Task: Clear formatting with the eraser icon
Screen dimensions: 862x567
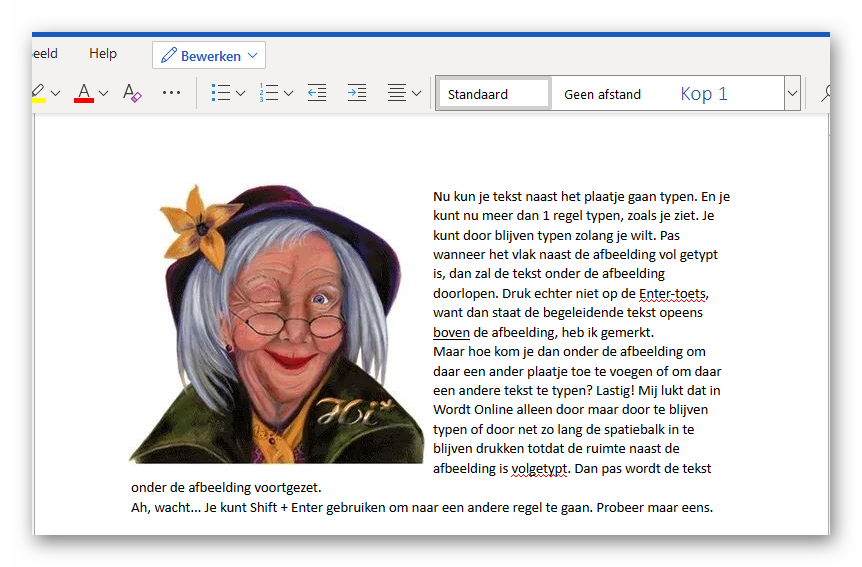Action: point(132,93)
